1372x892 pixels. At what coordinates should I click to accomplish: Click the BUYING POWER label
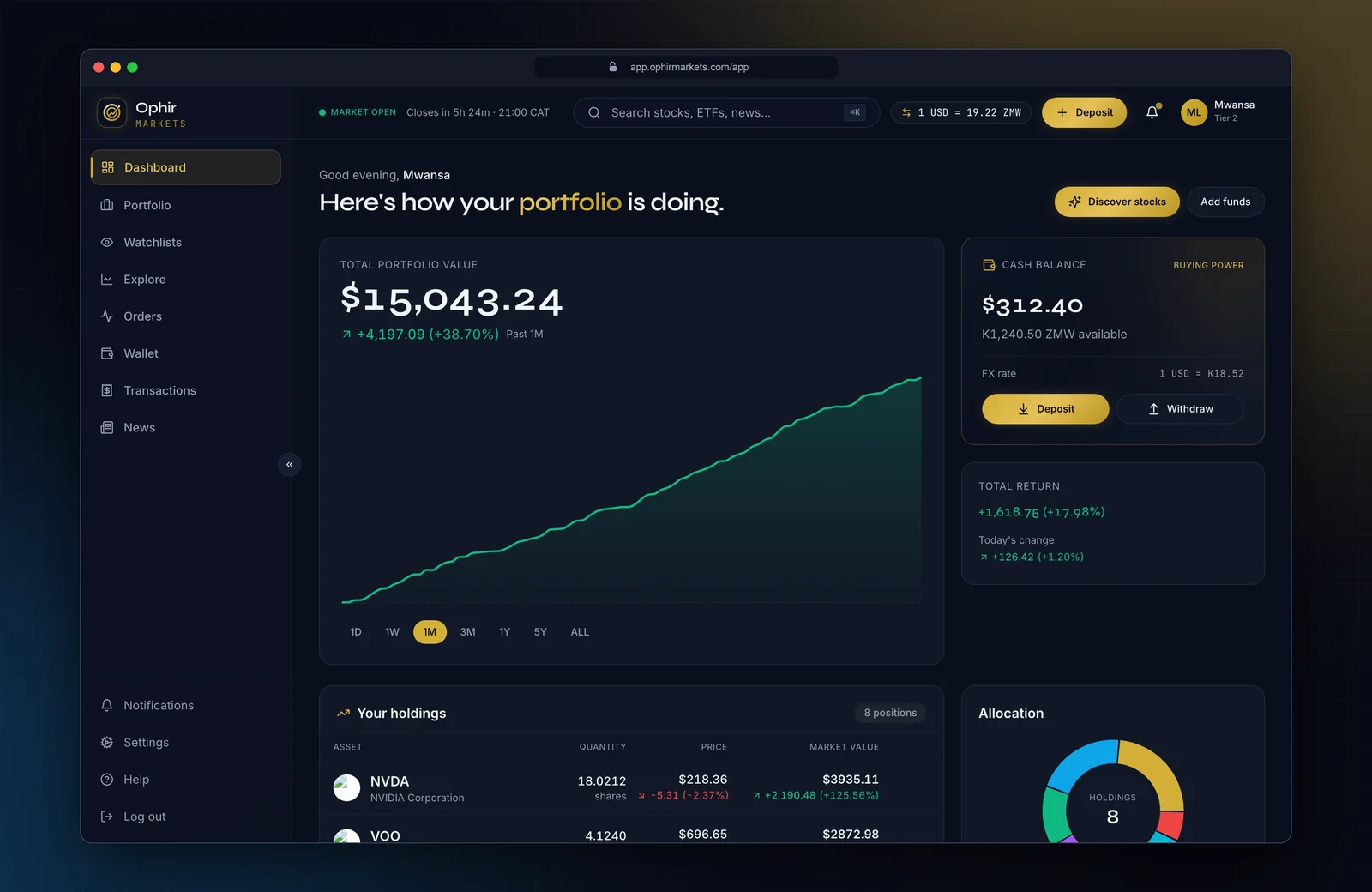click(x=1208, y=265)
